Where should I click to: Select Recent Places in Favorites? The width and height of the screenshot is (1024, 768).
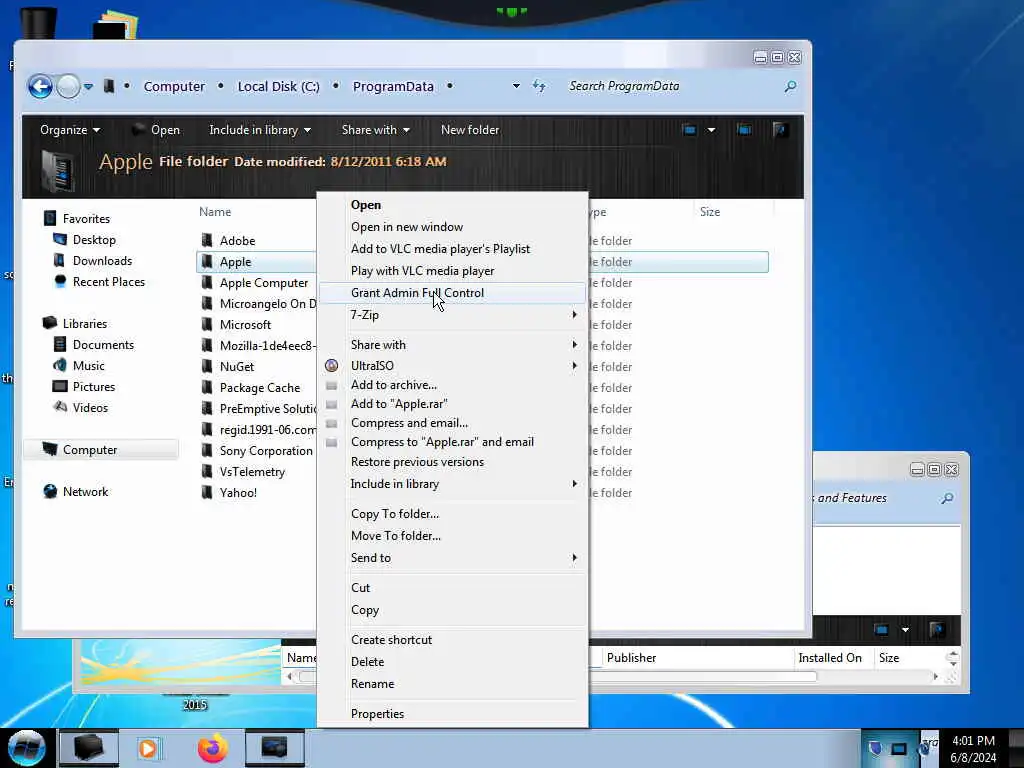tap(108, 281)
